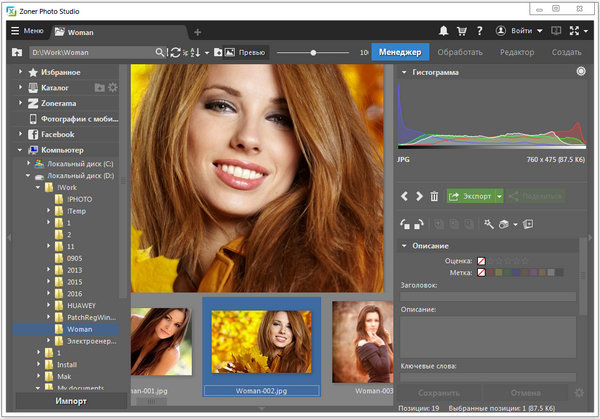Toggle the Гистограмма round indicator button
This screenshot has width=600, height=419.
(x=581, y=72)
